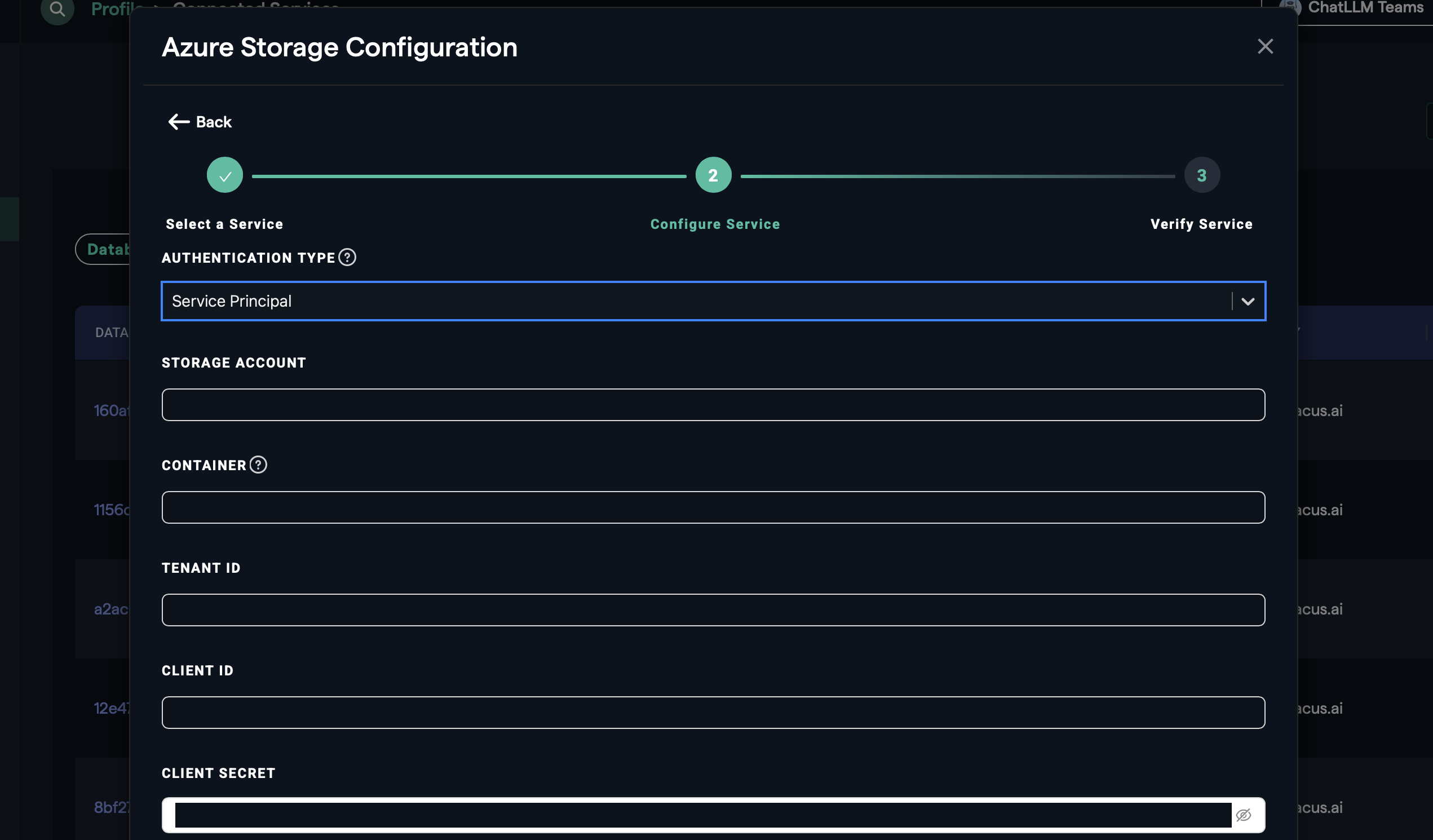
Task: Focus the Client ID text field
Action: [x=713, y=712]
